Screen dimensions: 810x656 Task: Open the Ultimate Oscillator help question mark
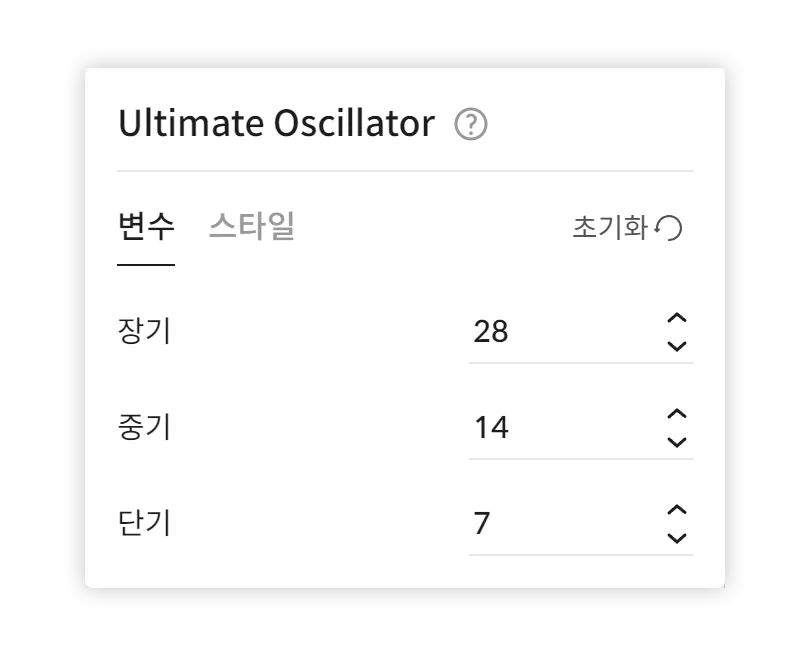tap(470, 126)
